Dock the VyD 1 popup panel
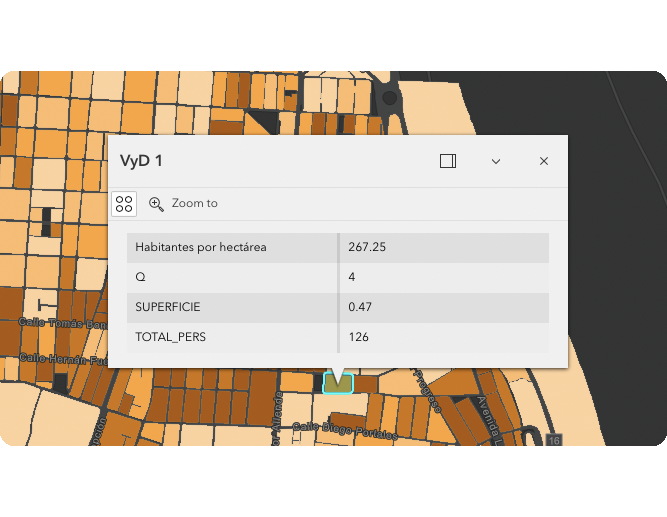667x517 pixels. [448, 161]
